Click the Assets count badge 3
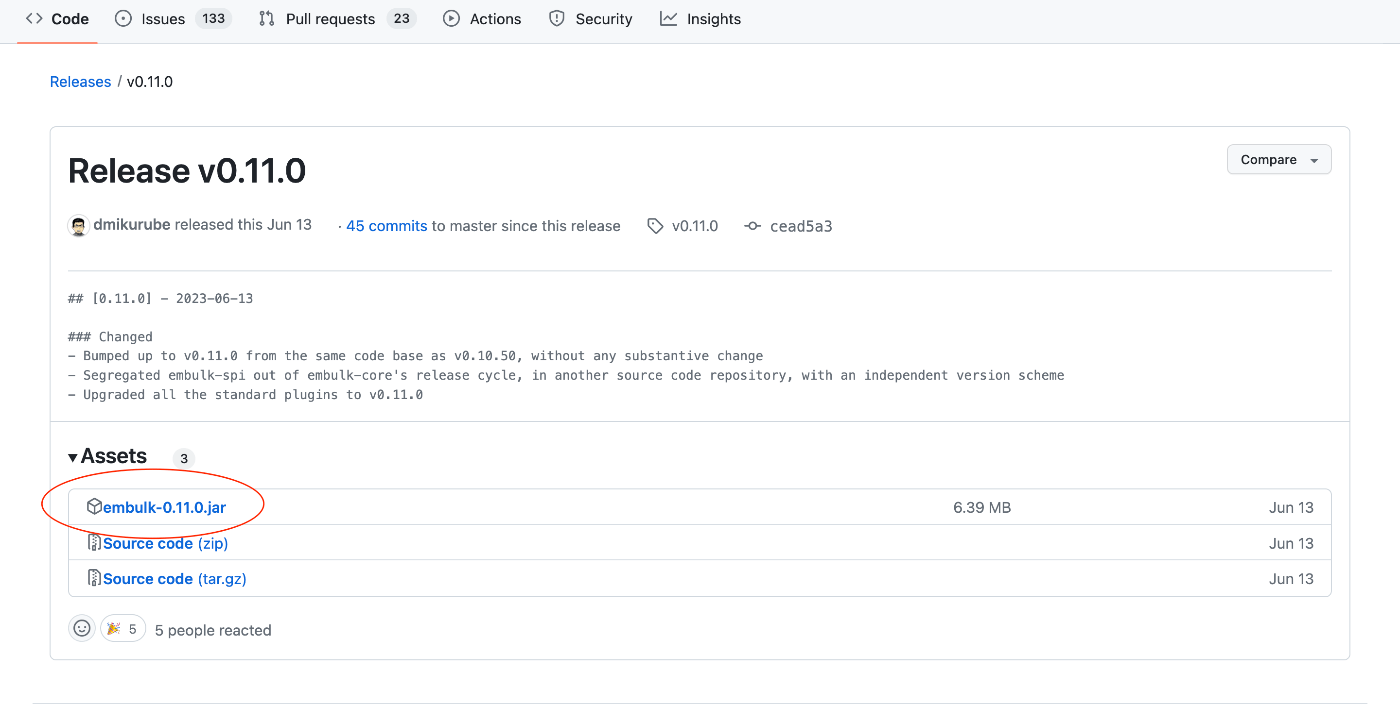The image size is (1400, 722). [183, 459]
